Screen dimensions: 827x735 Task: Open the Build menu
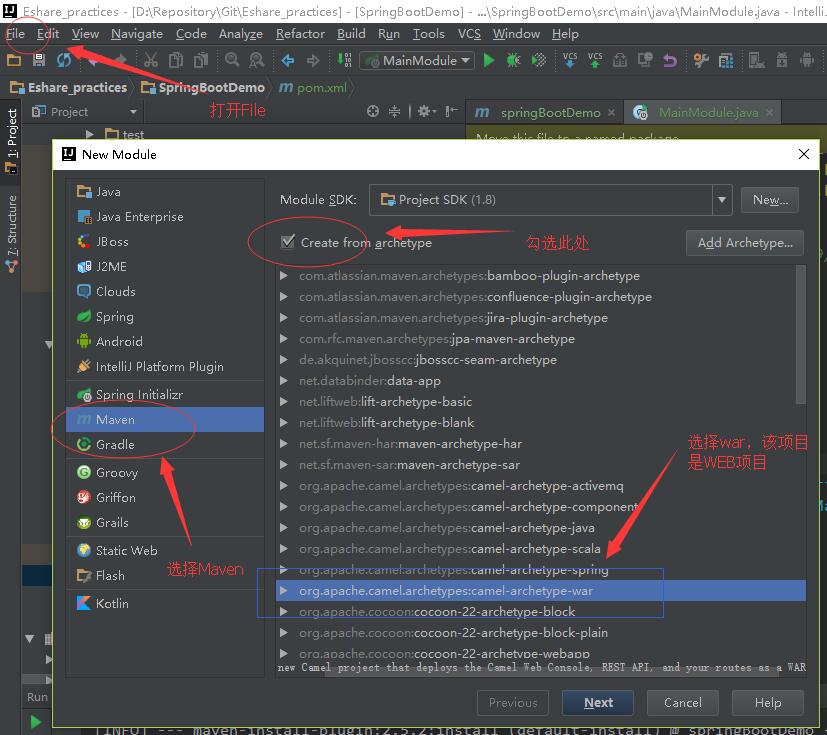351,34
